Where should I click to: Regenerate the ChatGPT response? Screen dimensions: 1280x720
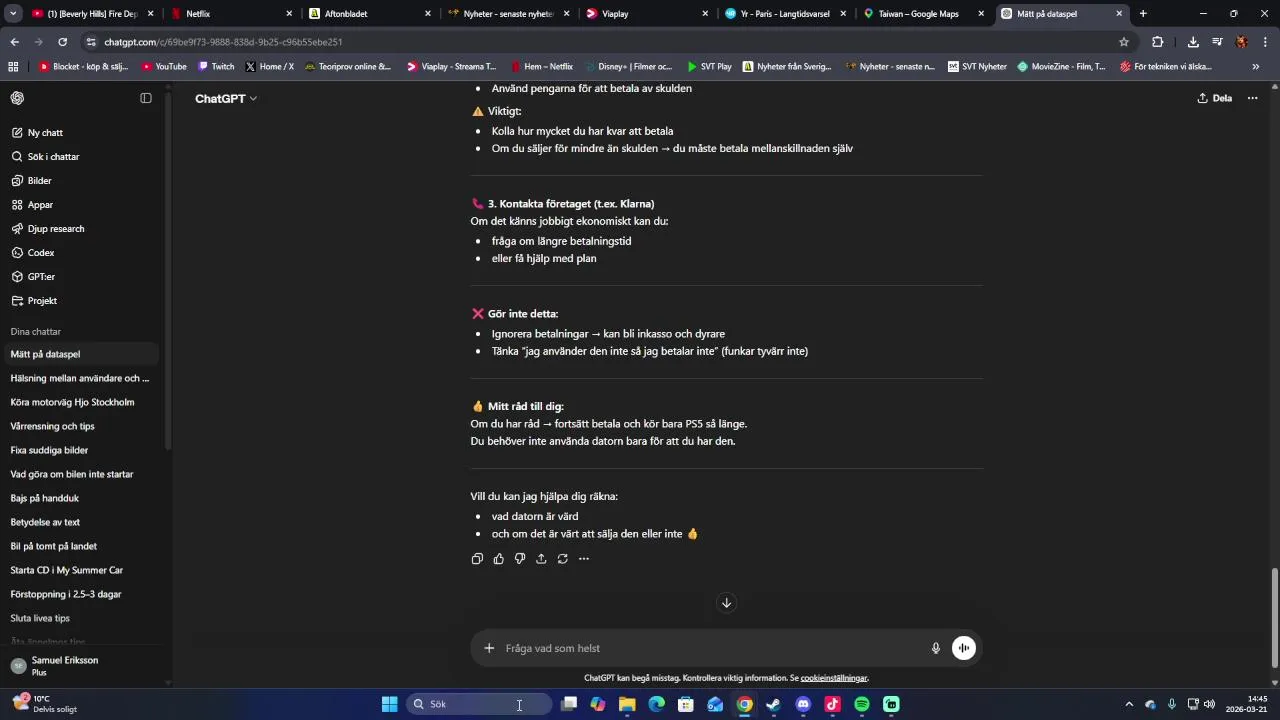tap(563, 559)
